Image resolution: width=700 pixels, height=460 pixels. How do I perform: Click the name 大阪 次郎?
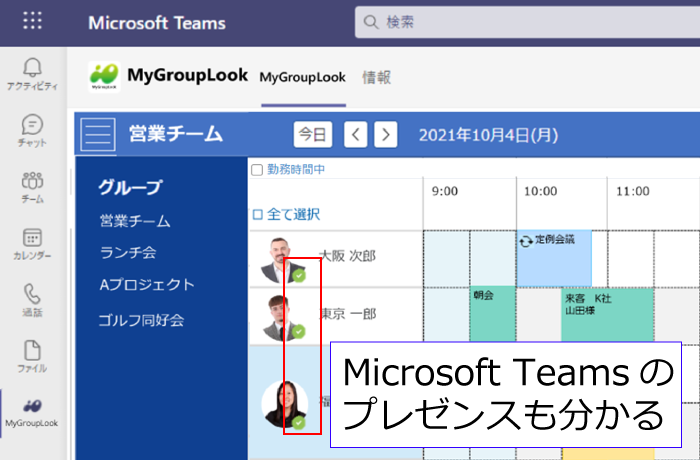(349, 256)
